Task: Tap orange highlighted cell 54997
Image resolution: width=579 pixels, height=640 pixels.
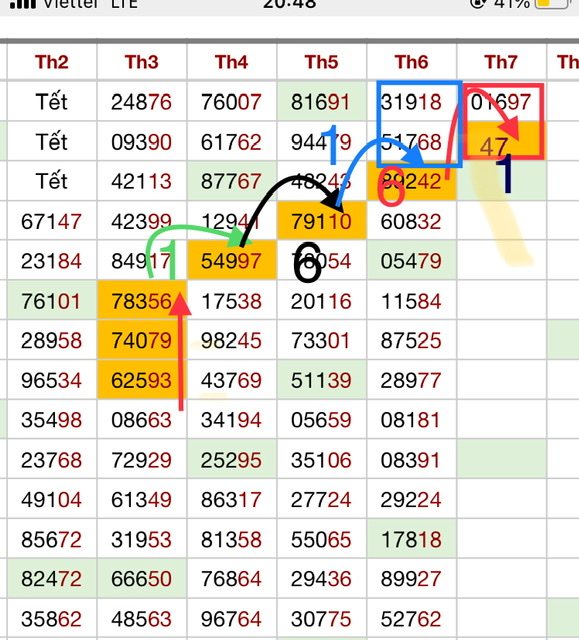Action: pyautogui.click(x=231, y=260)
